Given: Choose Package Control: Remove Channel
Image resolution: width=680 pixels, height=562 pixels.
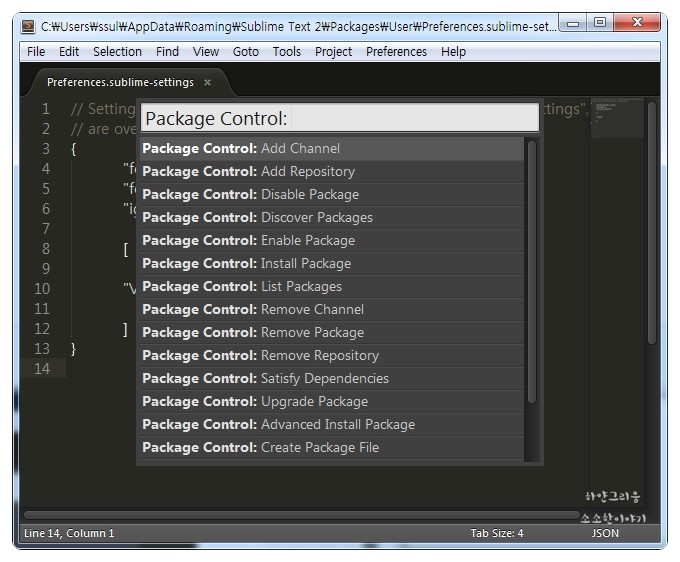Looking at the screenshot, I should coord(332,310).
